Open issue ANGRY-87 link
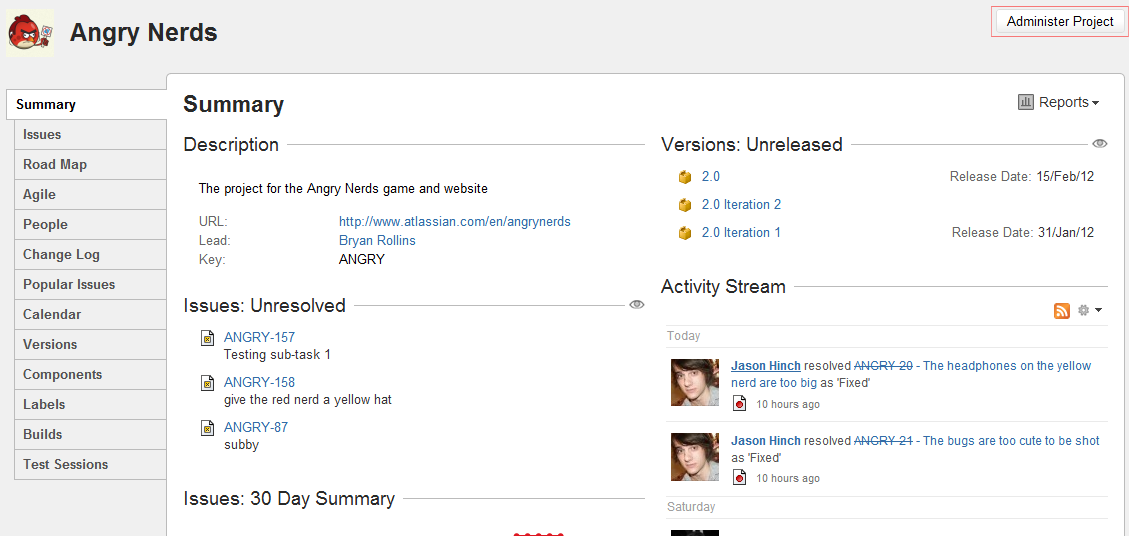The image size is (1129, 536). coord(256,427)
